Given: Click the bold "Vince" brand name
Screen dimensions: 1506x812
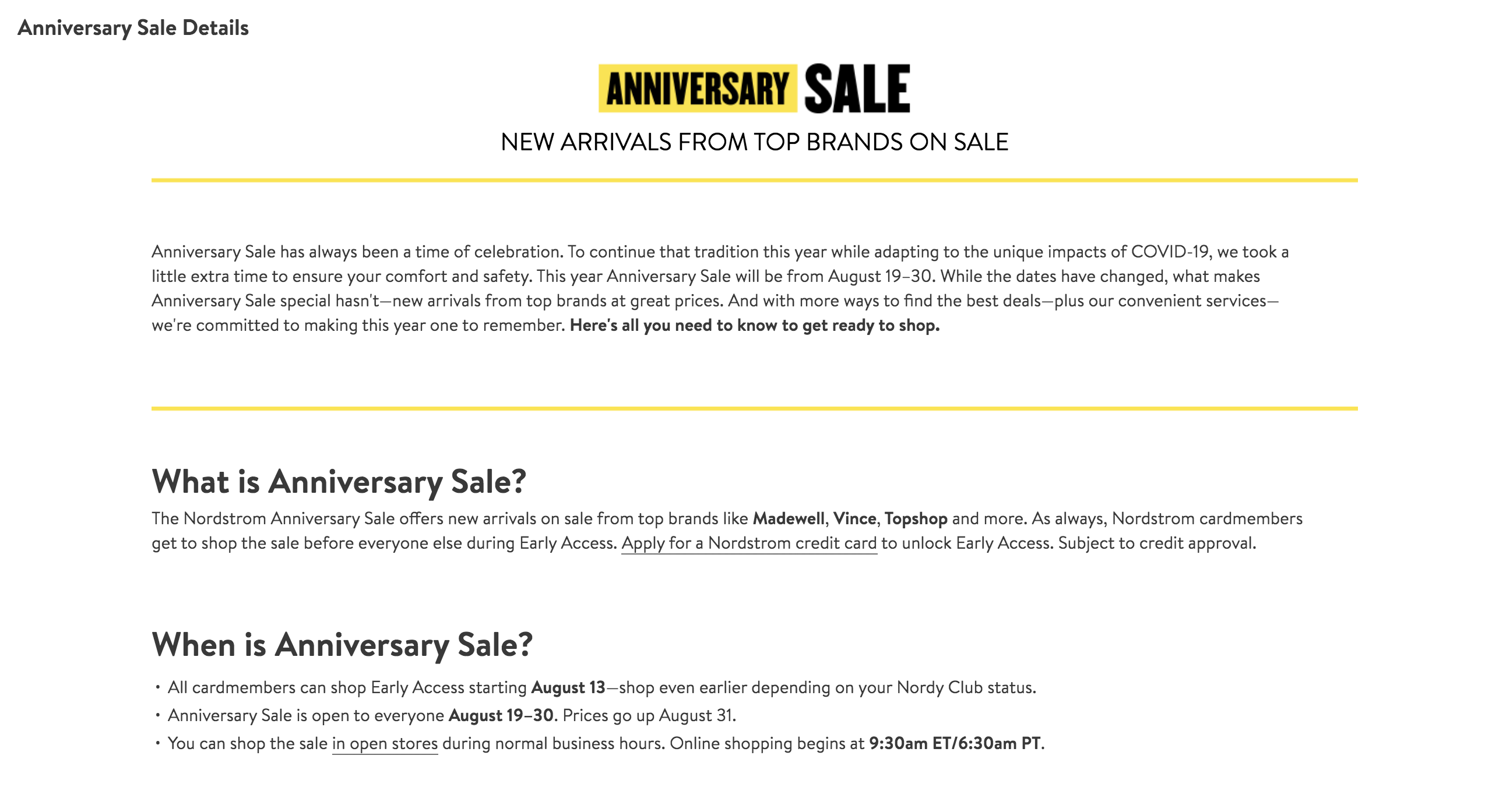Looking at the screenshot, I should click(854, 519).
